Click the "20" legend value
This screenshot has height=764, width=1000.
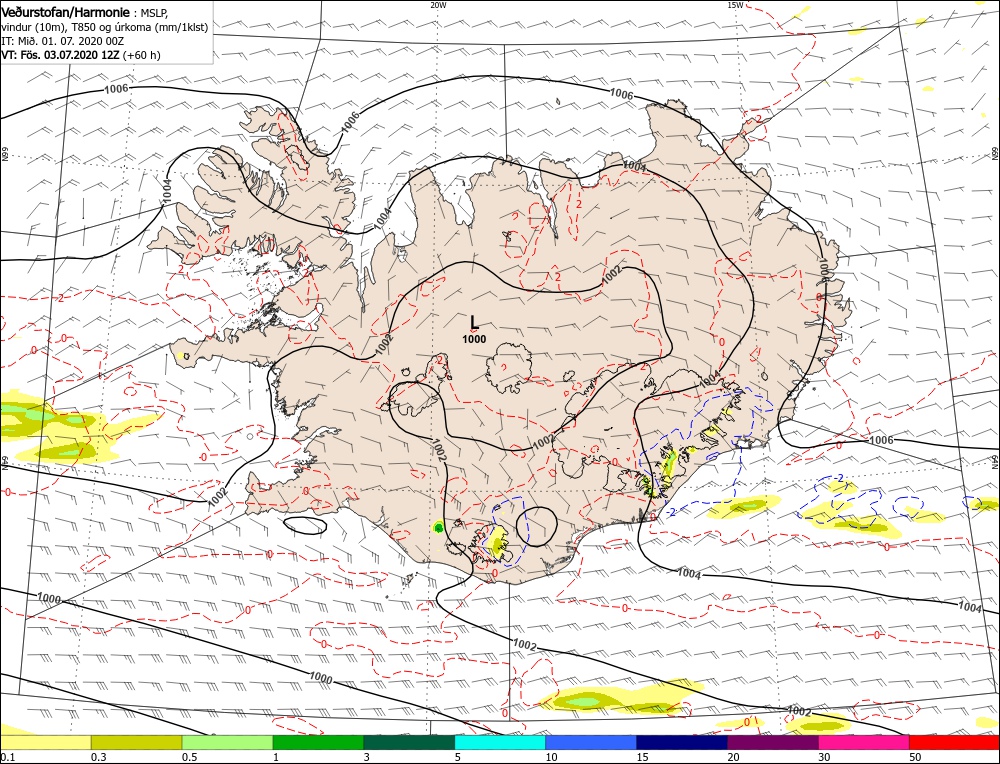733,757
